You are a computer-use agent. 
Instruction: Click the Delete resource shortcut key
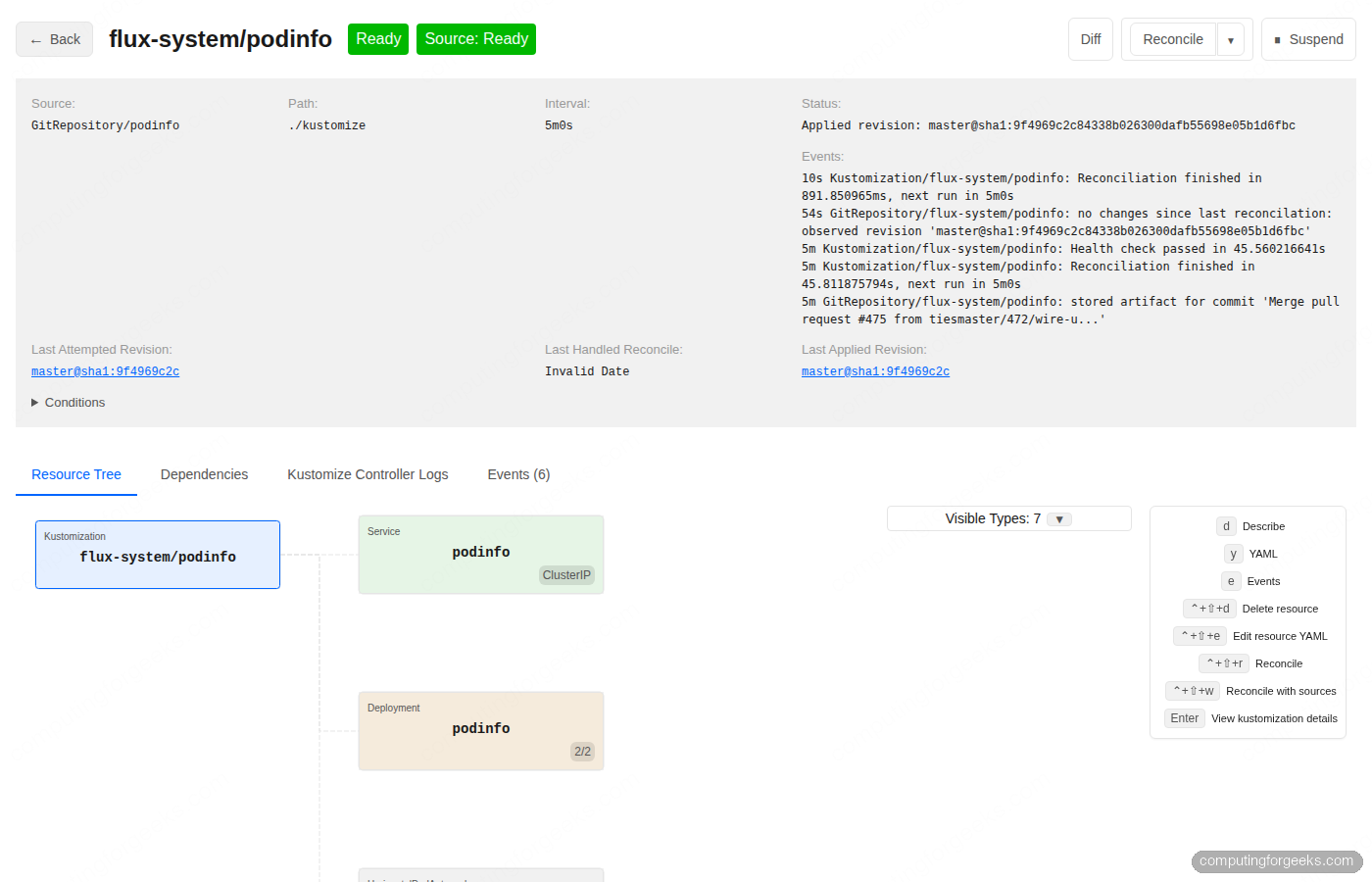tap(1209, 609)
